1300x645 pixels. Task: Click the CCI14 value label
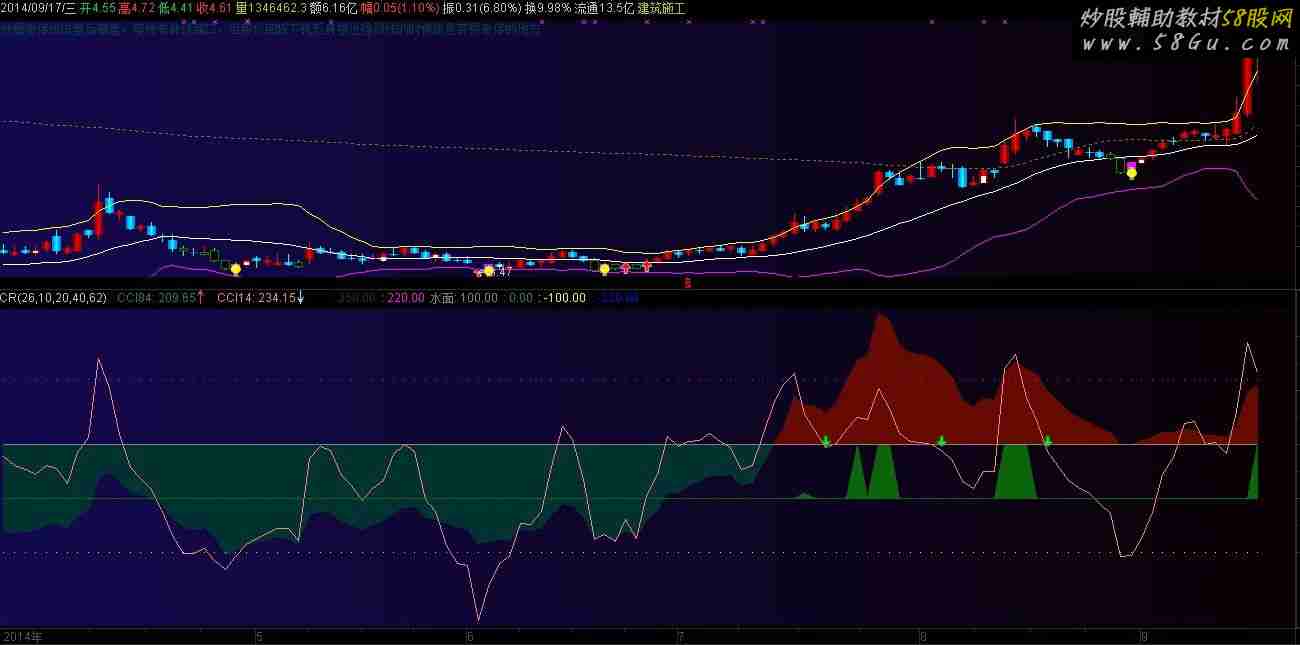[254, 298]
